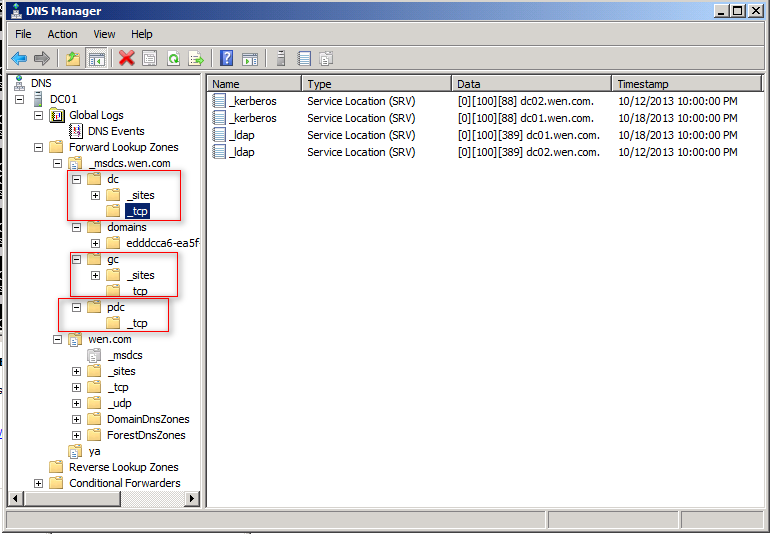The image size is (770, 534).
Task: Click the red X Delete icon
Action: click(x=126, y=58)
